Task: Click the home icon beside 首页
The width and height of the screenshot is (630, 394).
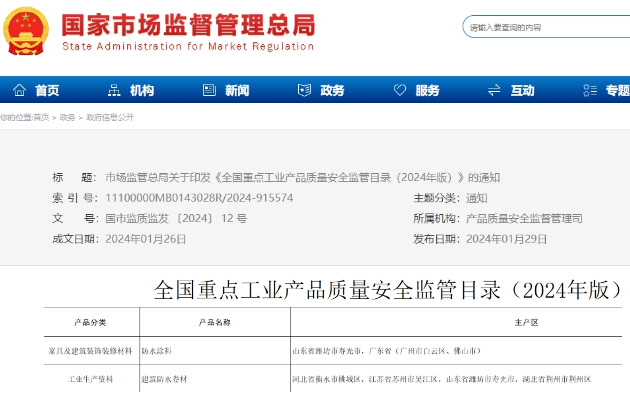Action: tap(19, 90)
